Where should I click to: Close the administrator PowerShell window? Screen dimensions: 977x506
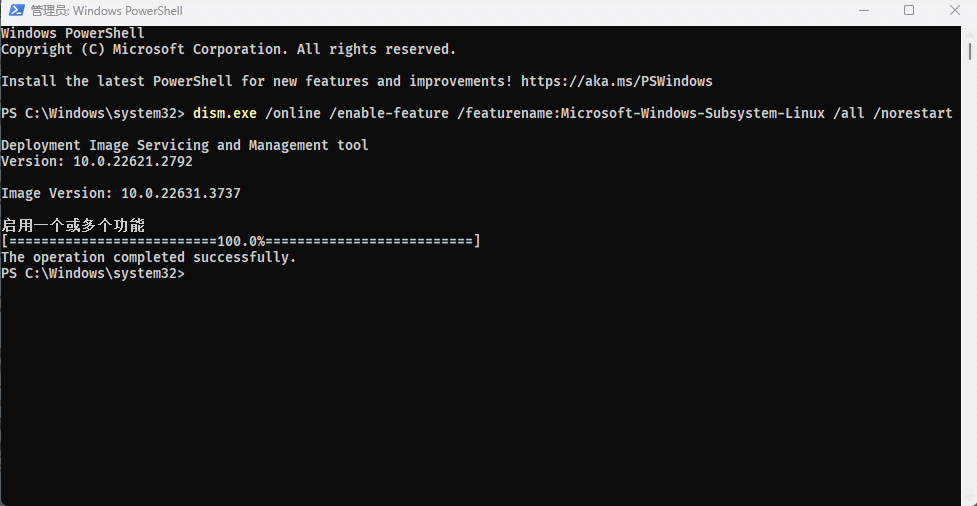pyautogui.click(x=953, y=11)
